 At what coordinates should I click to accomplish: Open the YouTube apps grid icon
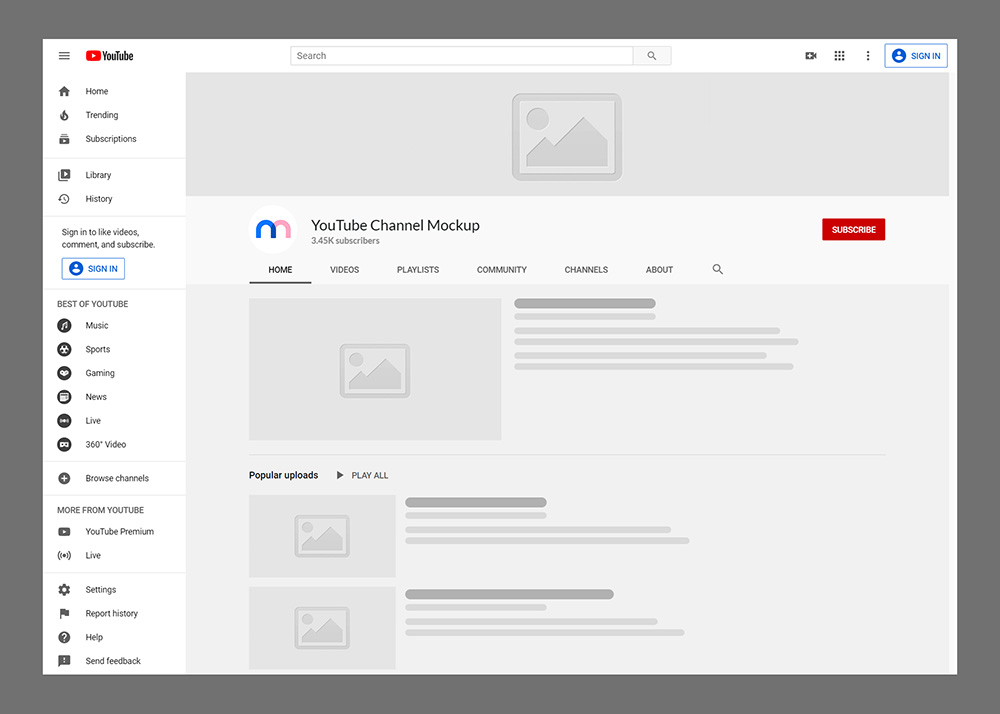839,56
